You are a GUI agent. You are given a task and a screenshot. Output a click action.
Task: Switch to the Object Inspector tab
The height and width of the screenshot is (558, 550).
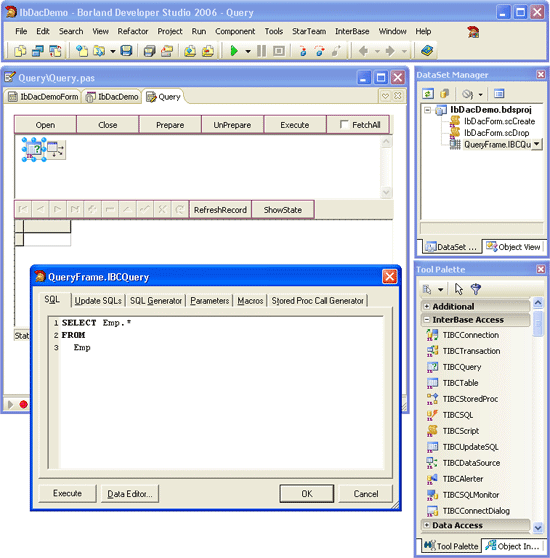click(513, 546)
